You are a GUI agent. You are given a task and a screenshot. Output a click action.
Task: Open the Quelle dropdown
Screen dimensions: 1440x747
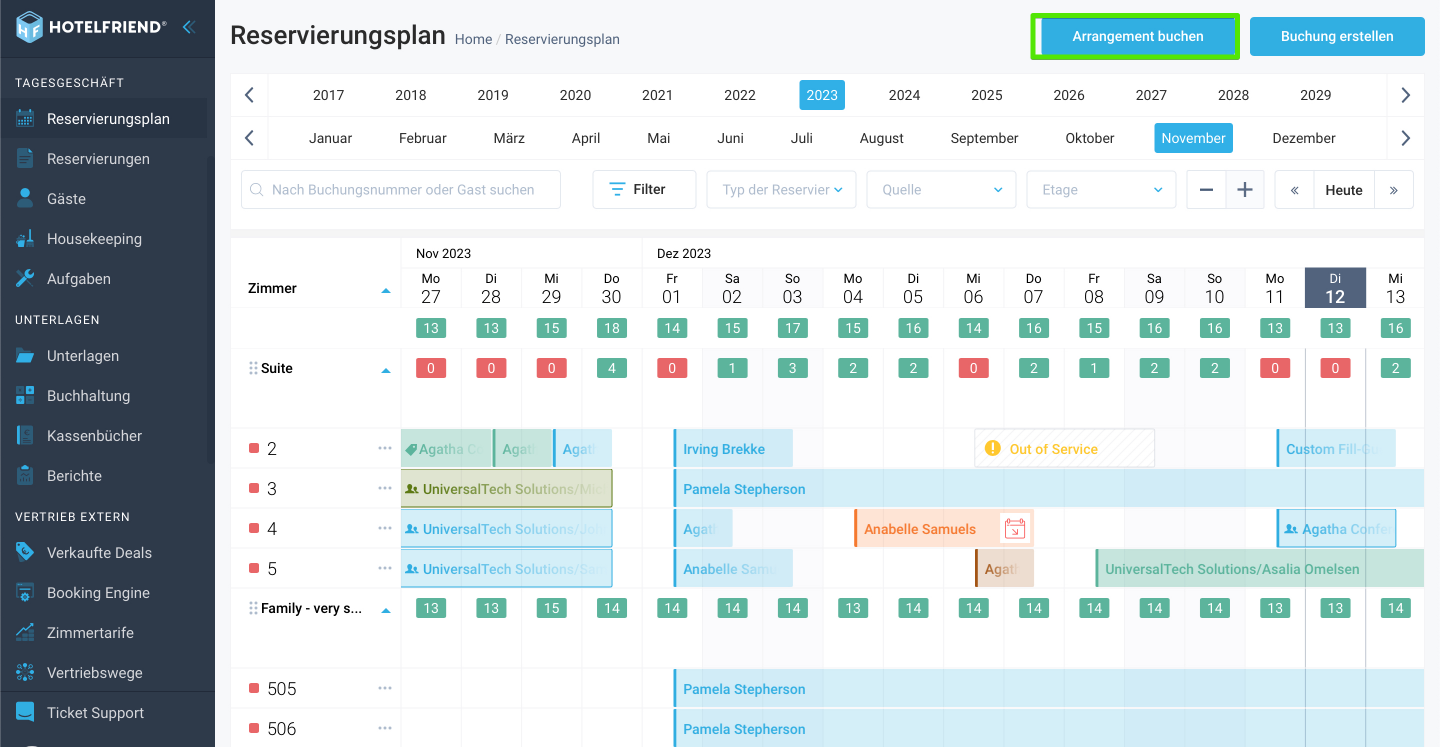click(x=941, y=189)
